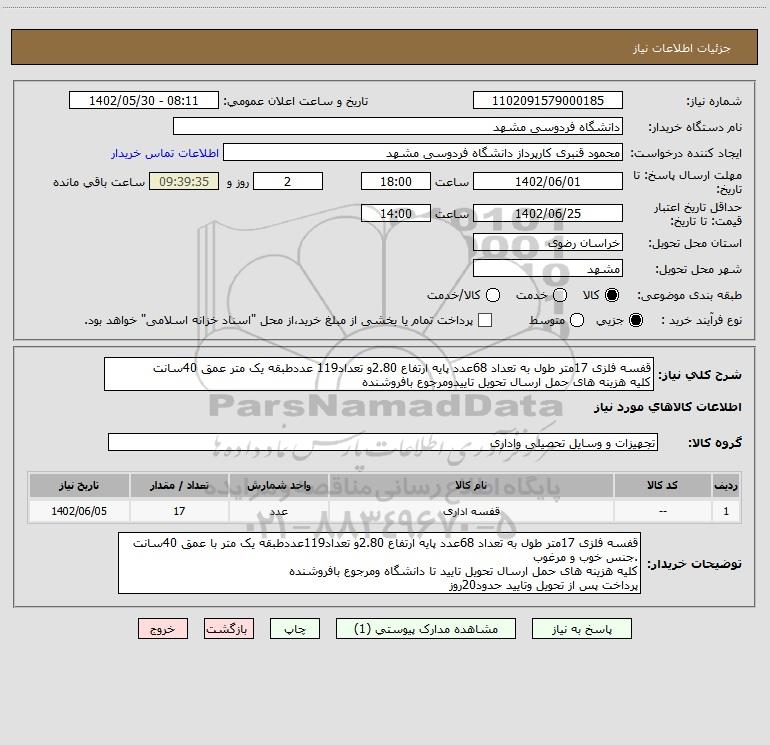This screenshot has width=770, height=745.
Task: Click the اطلاعات کالاهای مورد نیاز heading
Action: [667, 408]
